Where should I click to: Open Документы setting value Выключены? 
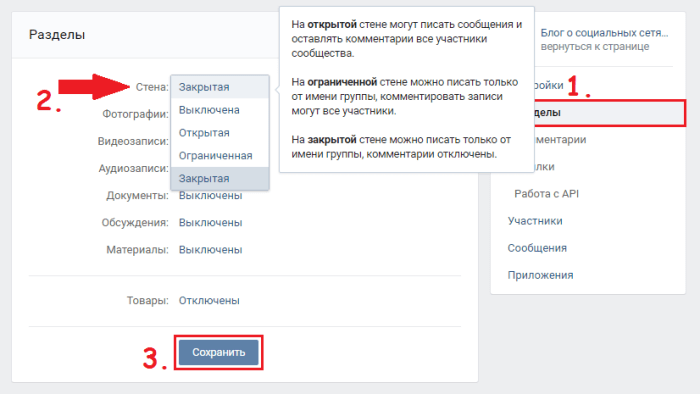tap(210, 195)
